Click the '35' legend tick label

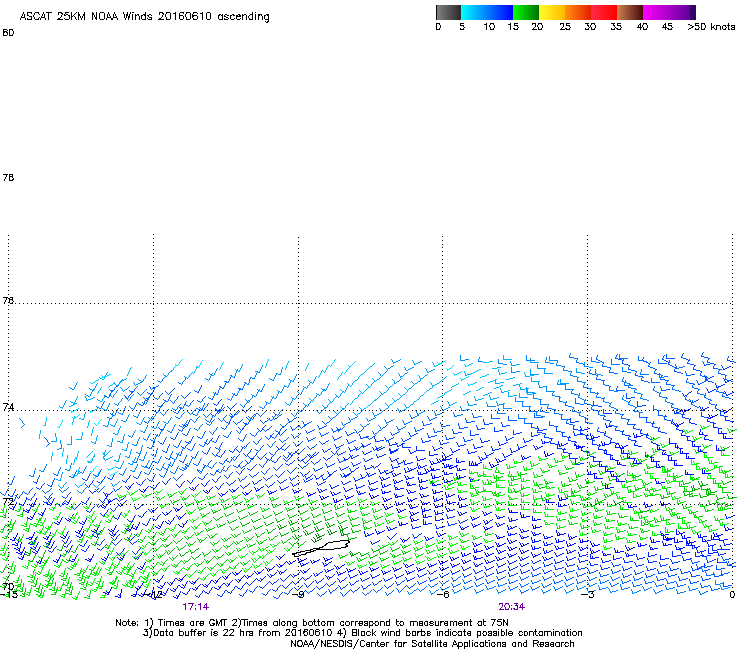point(616,27)
